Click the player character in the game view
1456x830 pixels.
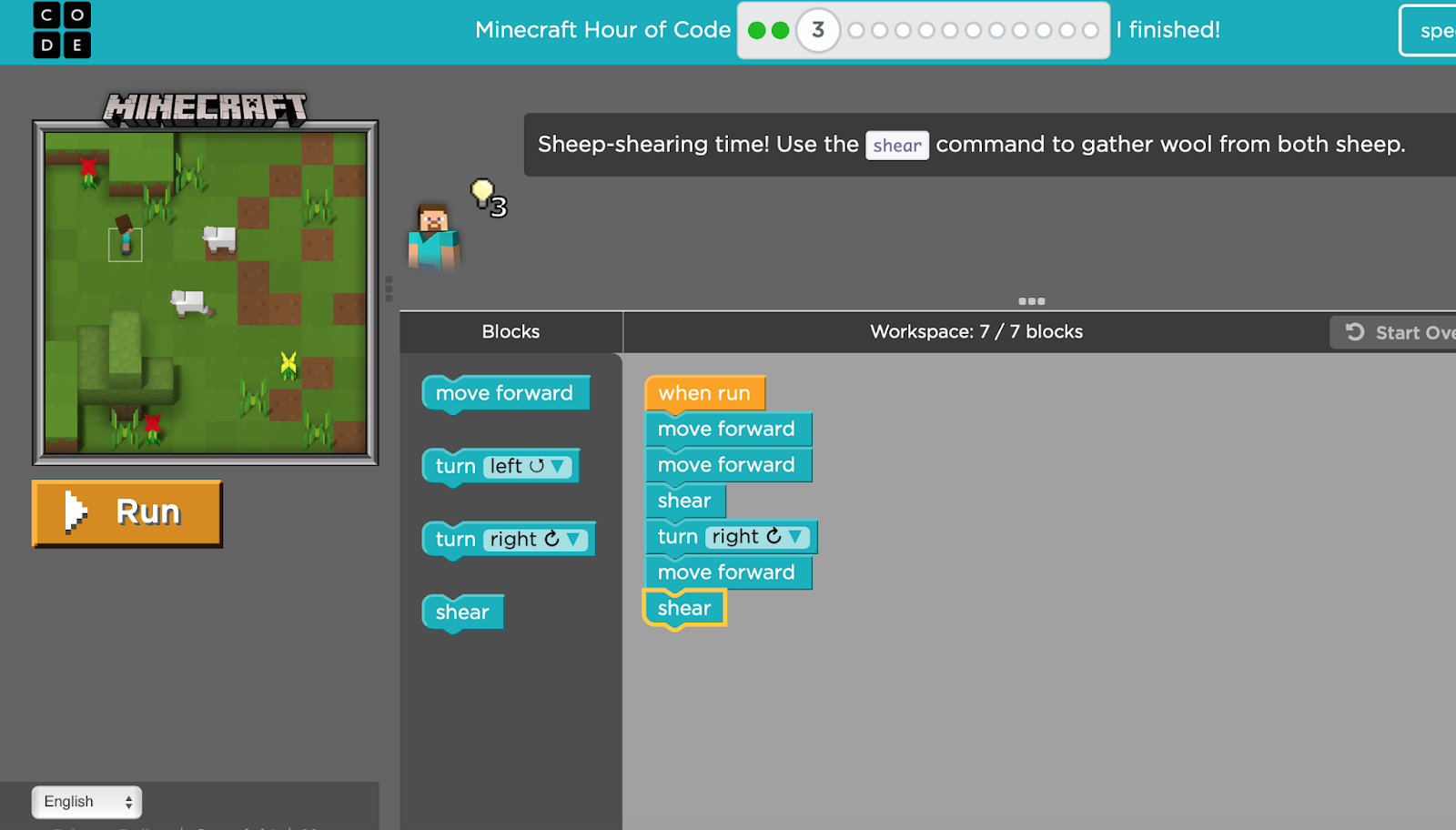tap(125, 235)
